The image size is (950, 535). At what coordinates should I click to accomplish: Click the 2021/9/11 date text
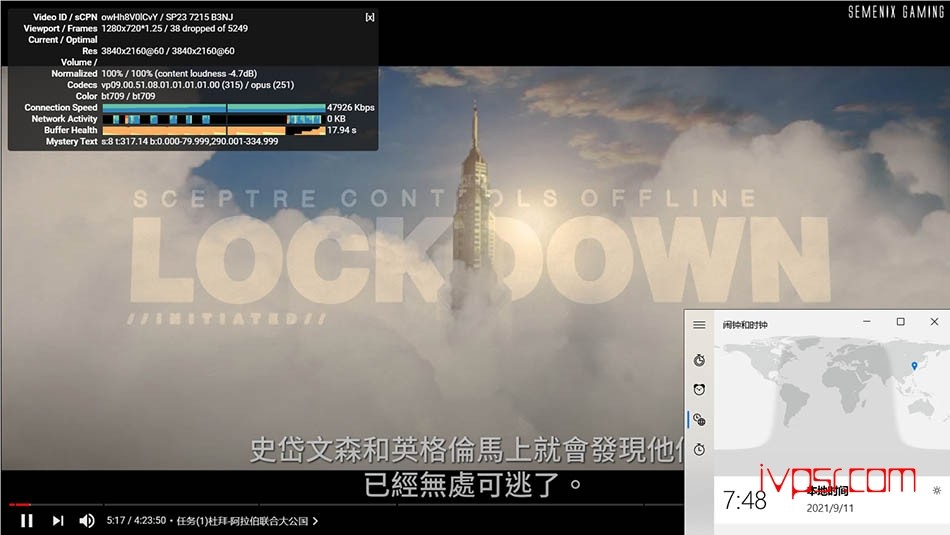click(829, 508)
